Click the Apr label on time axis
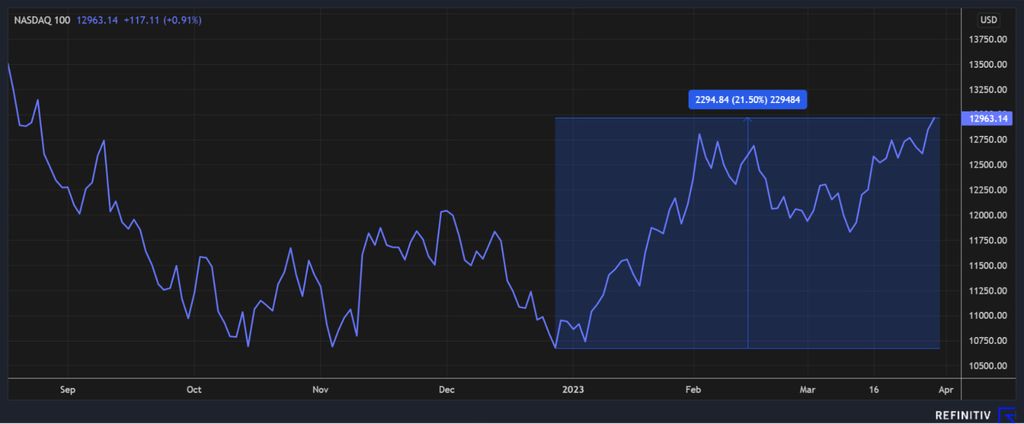 pos(946,389)
